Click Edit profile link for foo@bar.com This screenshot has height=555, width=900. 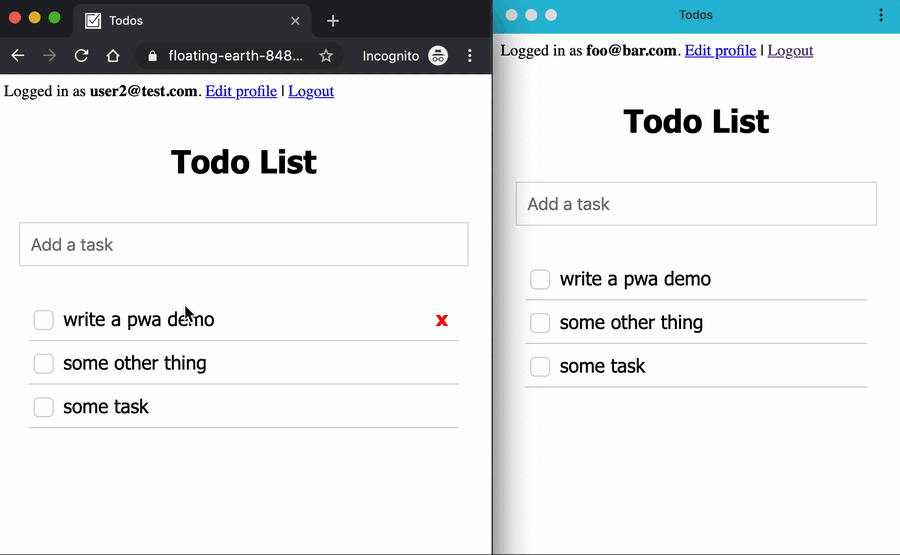720,51
